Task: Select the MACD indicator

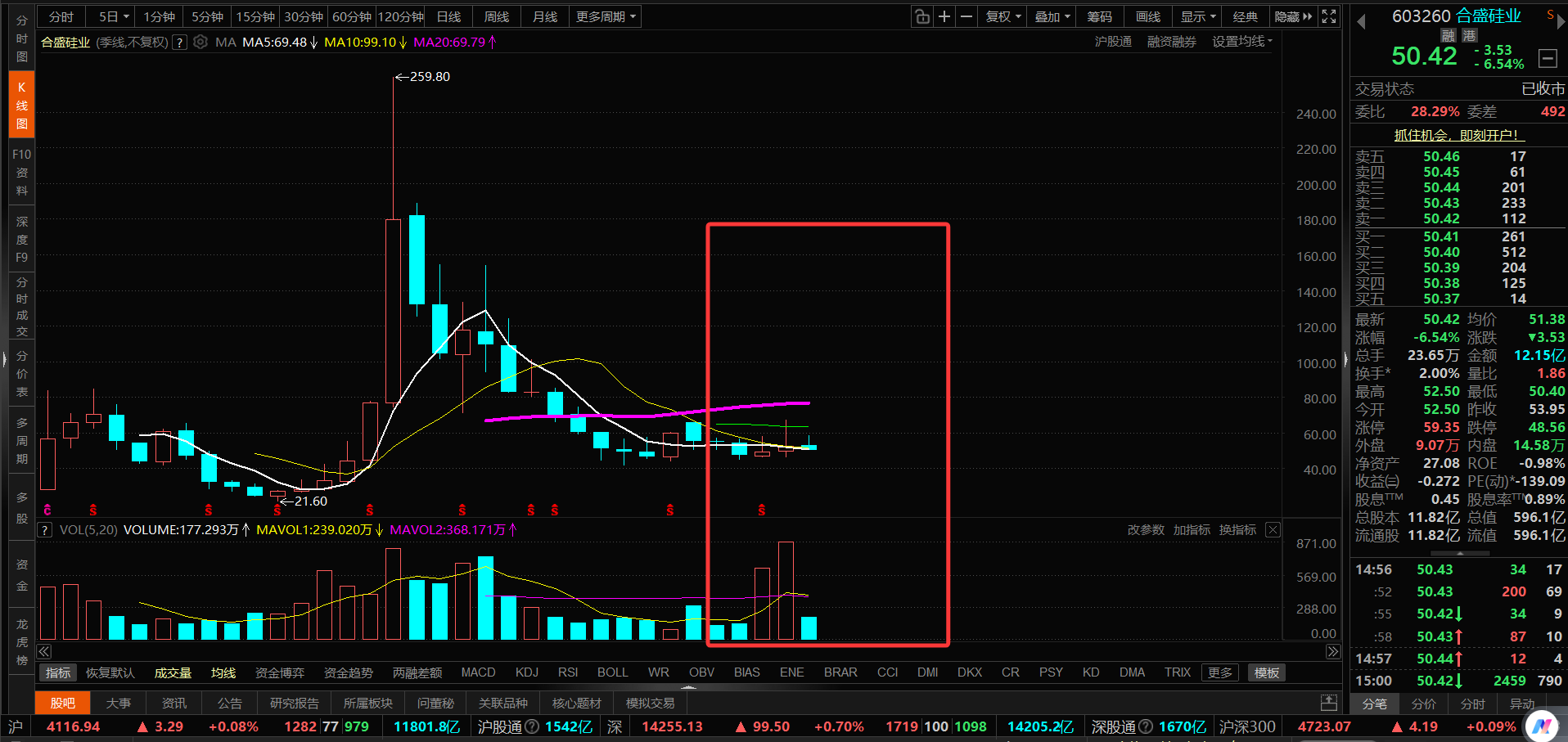Action: [x=478, y=672]
